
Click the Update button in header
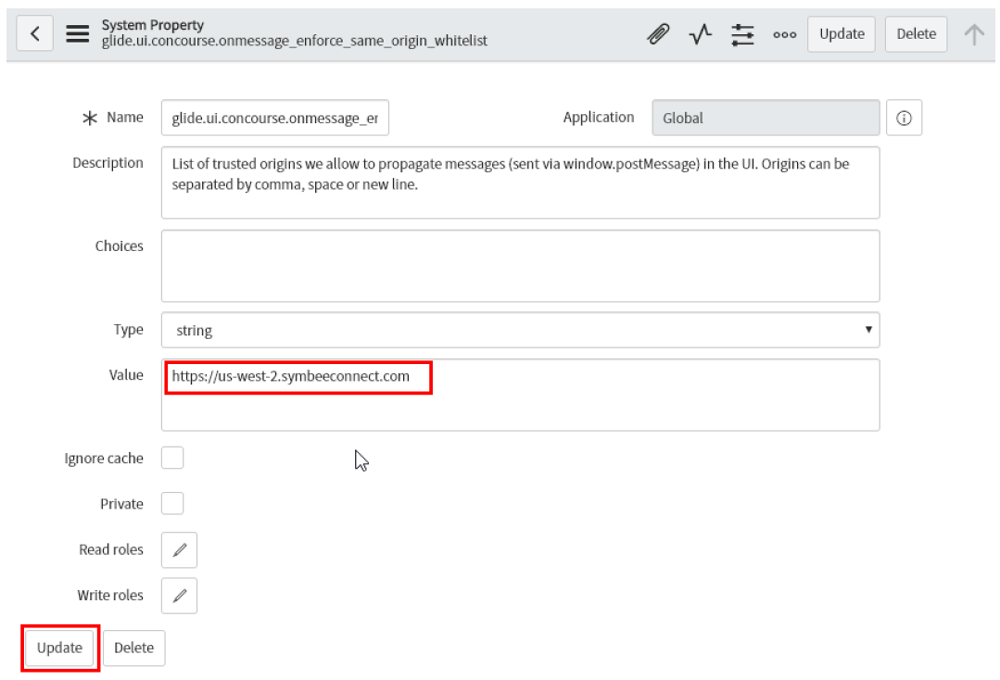(842, 34)
